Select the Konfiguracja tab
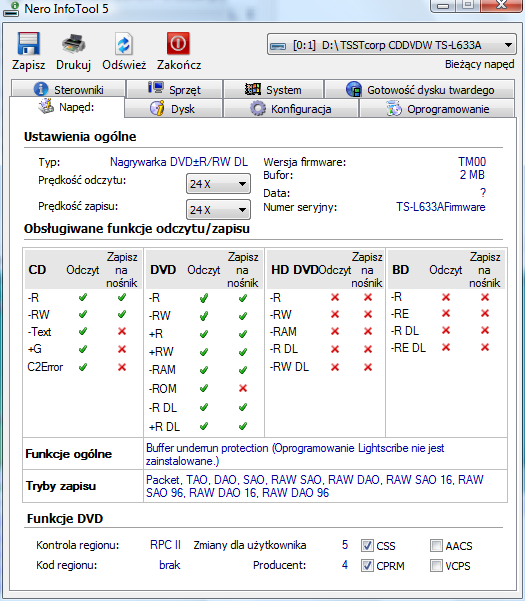The width and height of the screenshot is (525, 601). [x=291, y=108]
